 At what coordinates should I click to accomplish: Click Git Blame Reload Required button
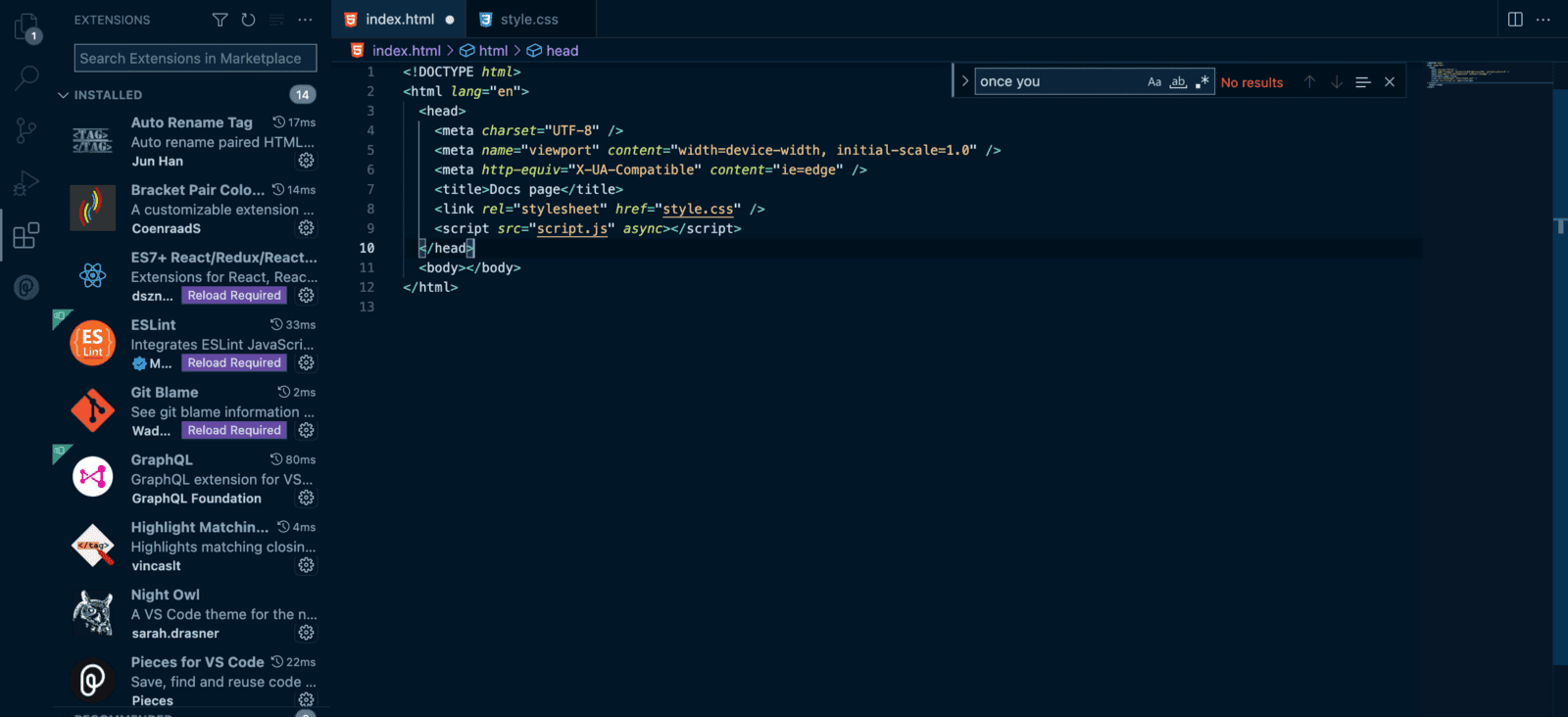pyautogui.click(x=234, y=431)
